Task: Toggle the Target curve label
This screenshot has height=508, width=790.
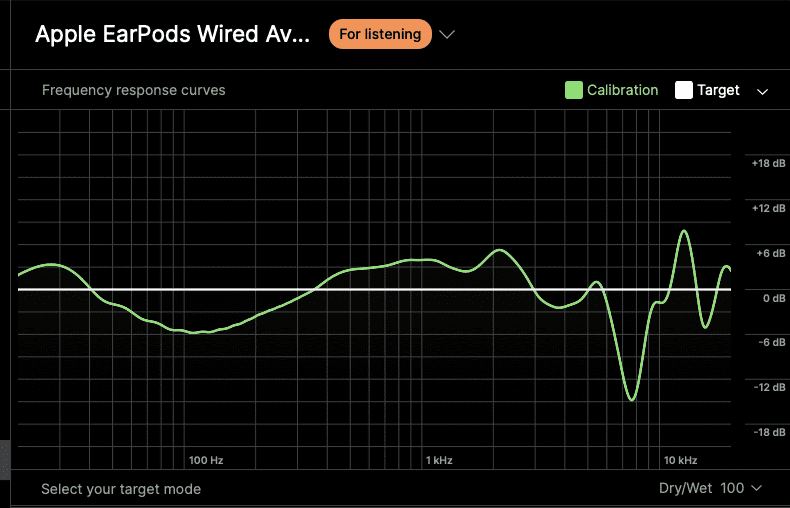Action: [718, 90]
